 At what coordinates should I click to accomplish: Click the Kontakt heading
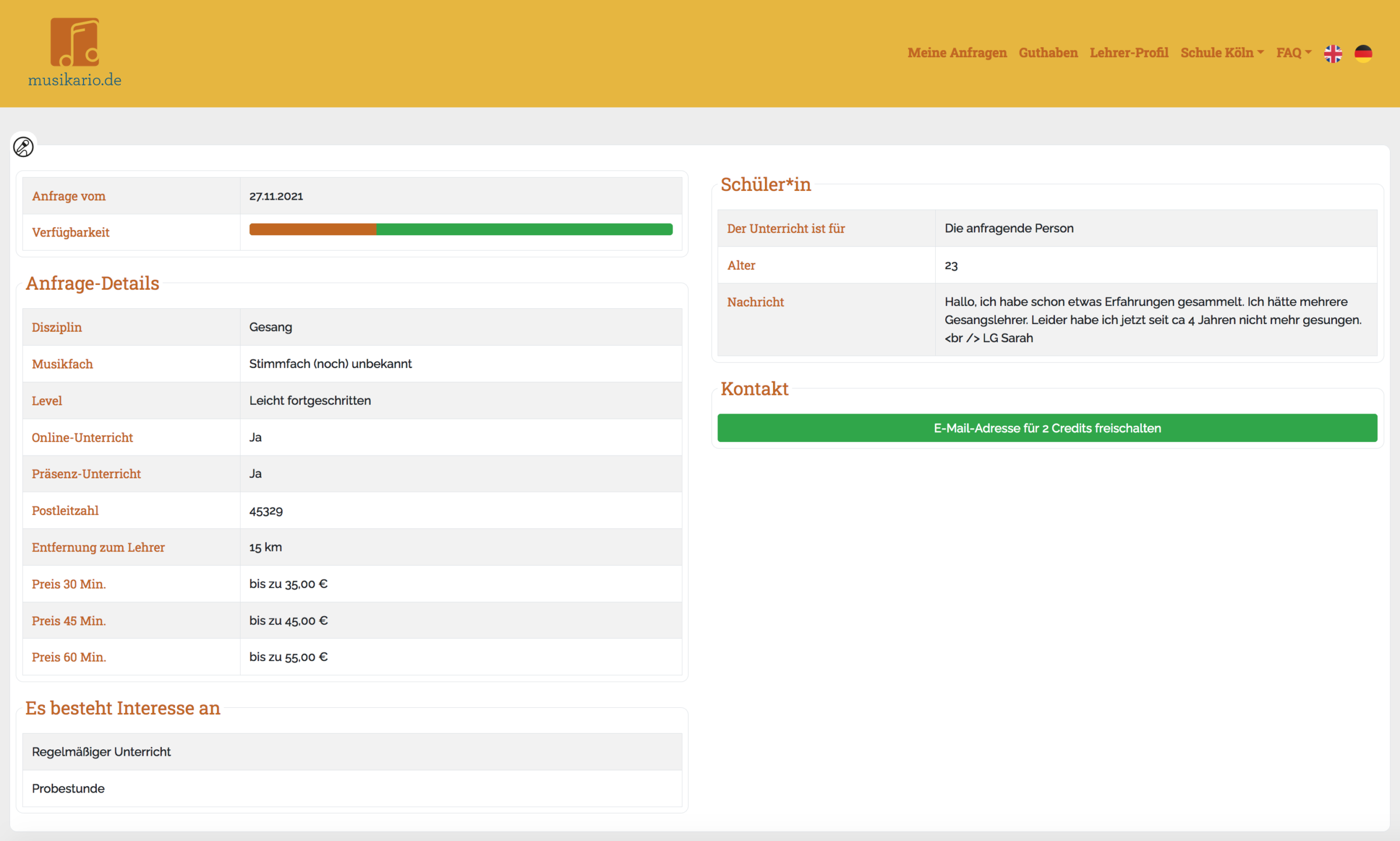[754, 389]
